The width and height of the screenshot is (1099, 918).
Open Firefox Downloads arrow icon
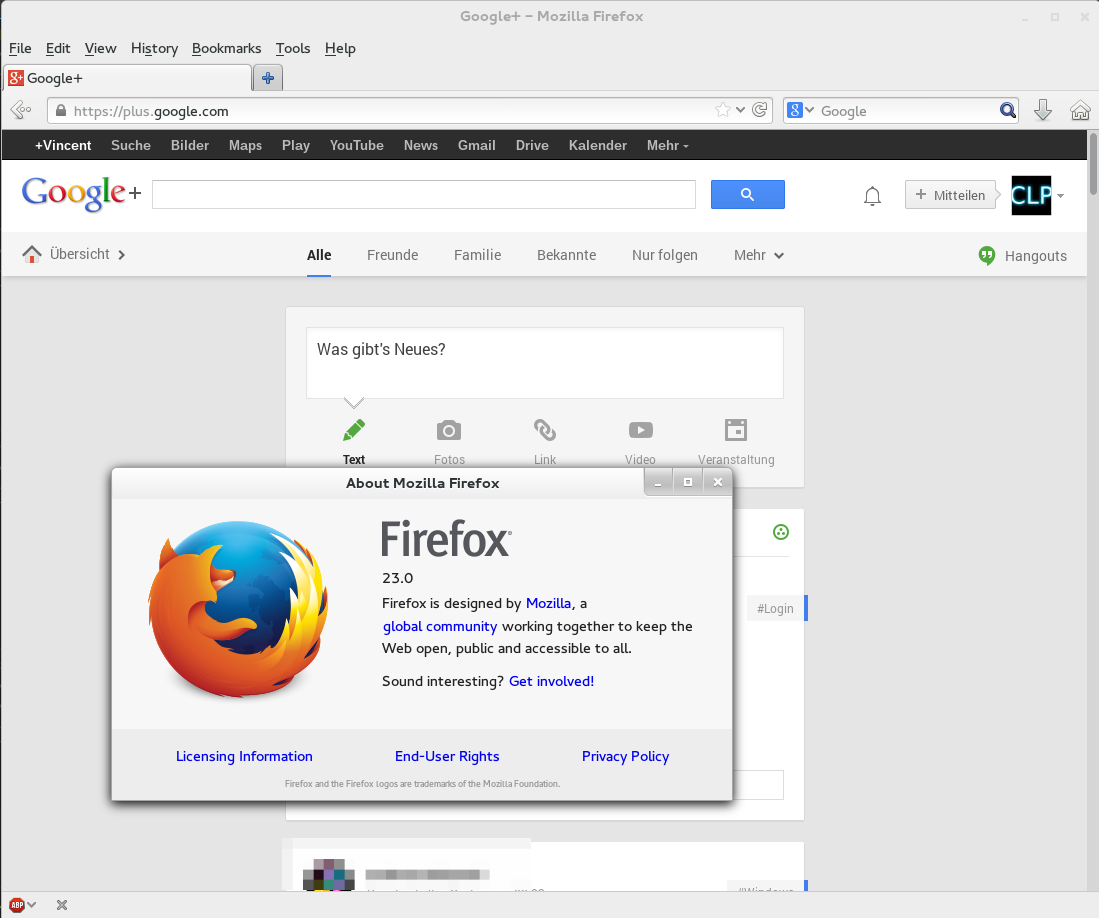(1042, 111)
